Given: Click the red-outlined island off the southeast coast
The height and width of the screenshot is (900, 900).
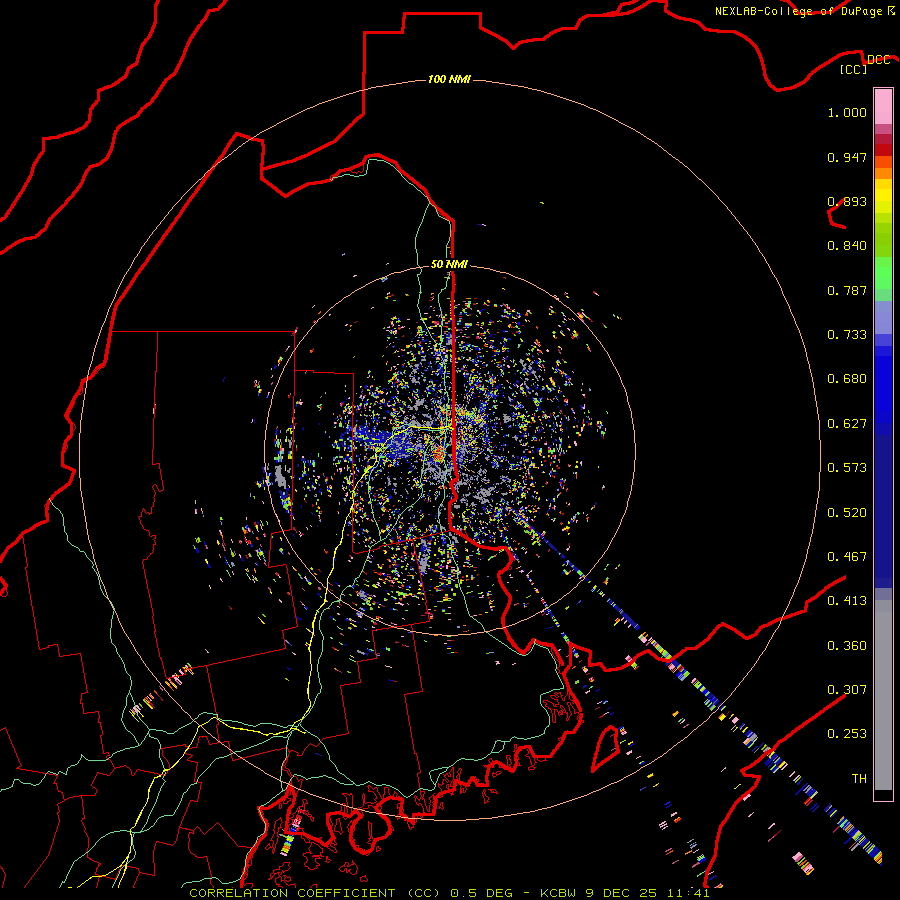Looking at the screenshot, I should tap(606, 748).
